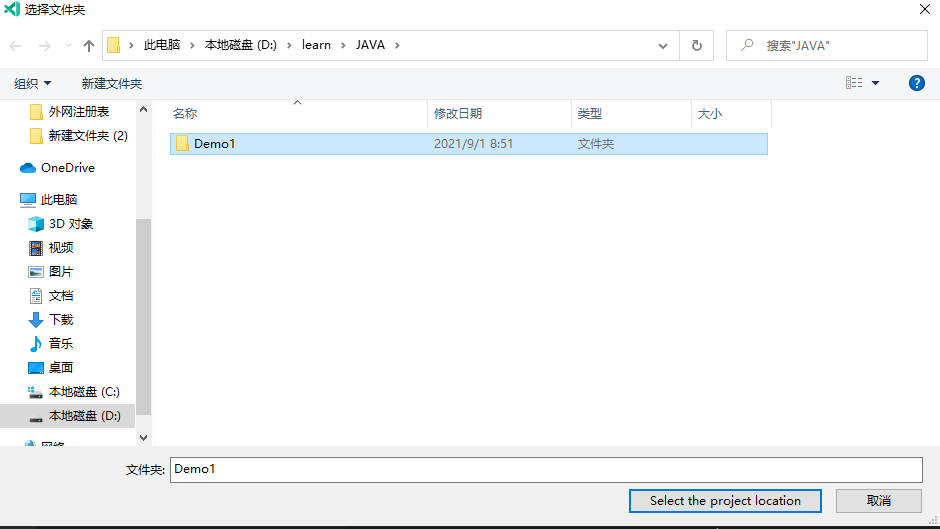Viewport: 940px width, 529px height.
Task: Click the 文件夹 name input field
Action: pyautogui.click(x=545, y=469)
